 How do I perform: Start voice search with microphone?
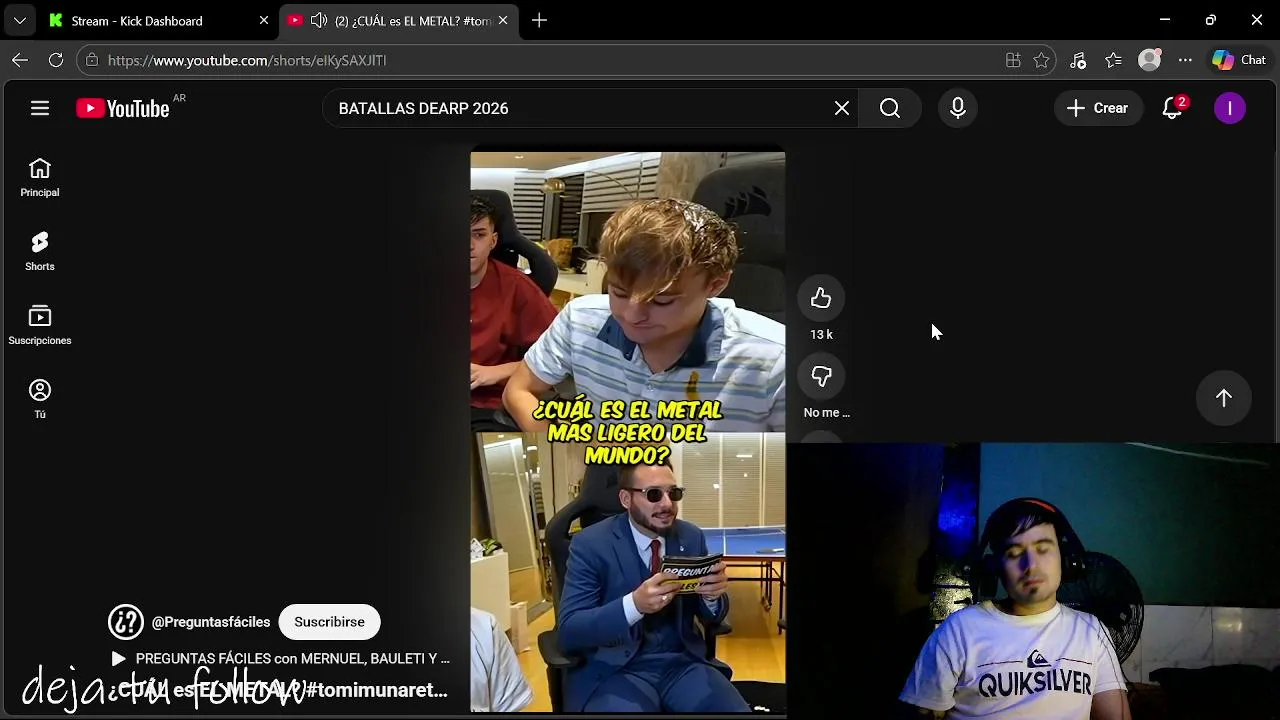[x=958, y=108]
